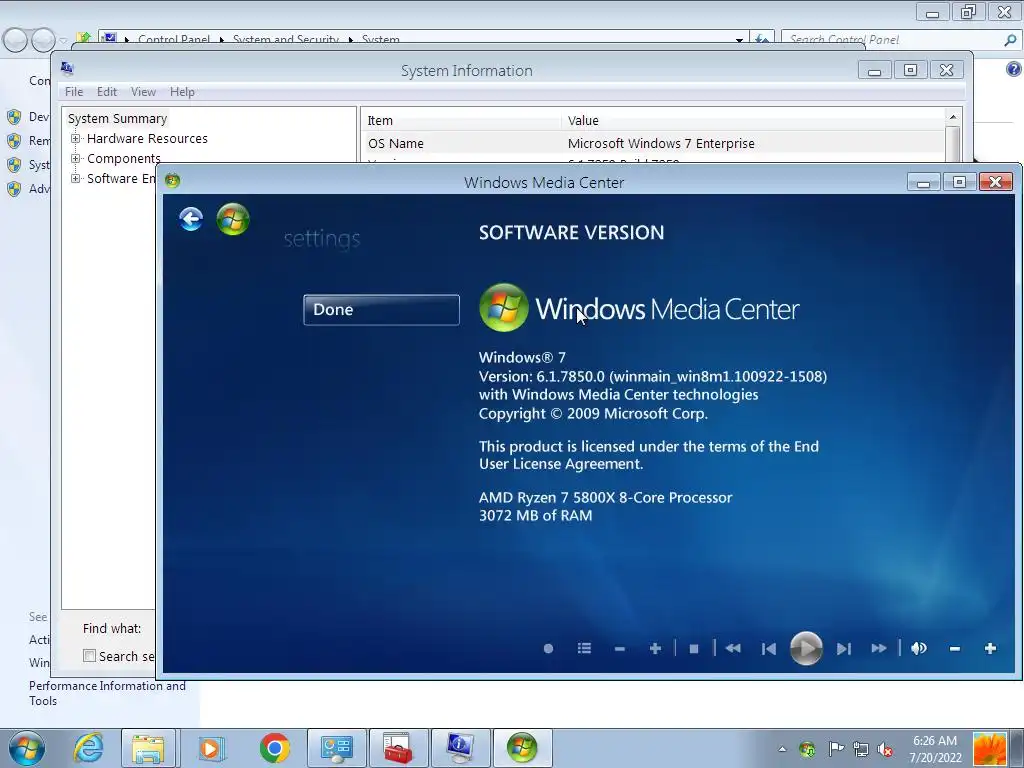Click the Value column header

[752, 121]
